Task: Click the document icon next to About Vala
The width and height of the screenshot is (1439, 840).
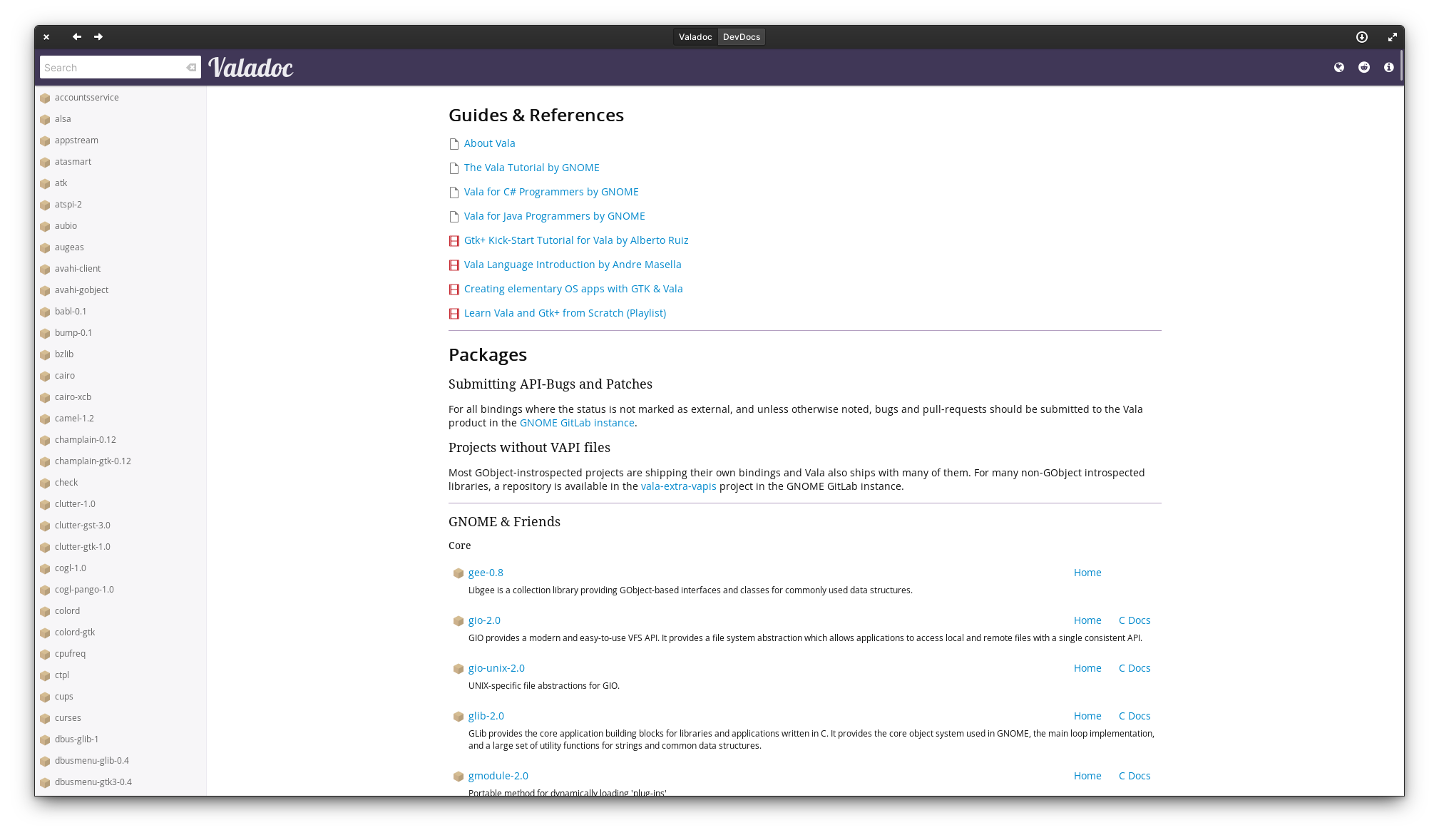Action: pos(454,143)
